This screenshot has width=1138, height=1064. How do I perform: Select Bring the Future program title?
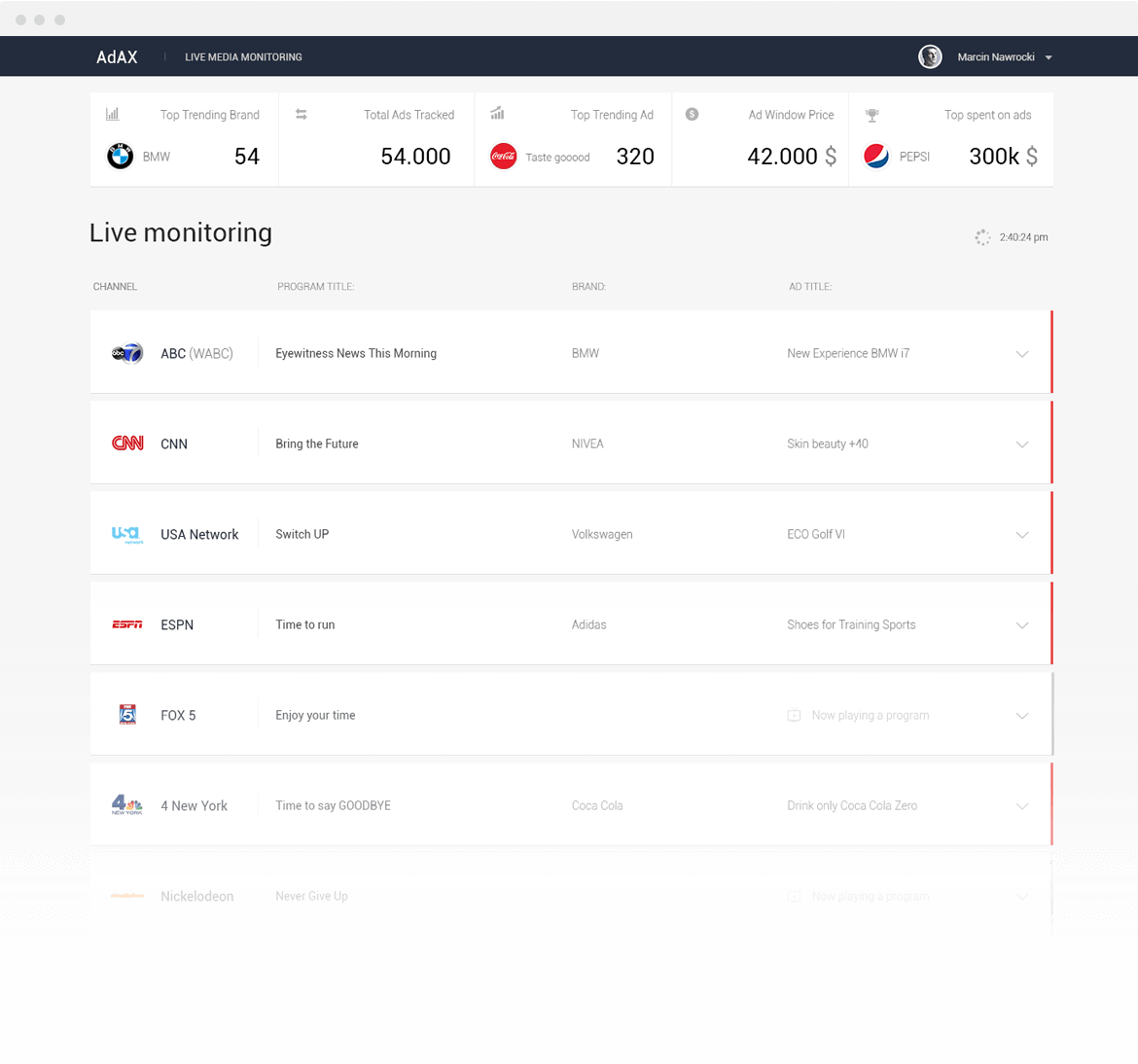pyautogui.click(x=316, y=443)
